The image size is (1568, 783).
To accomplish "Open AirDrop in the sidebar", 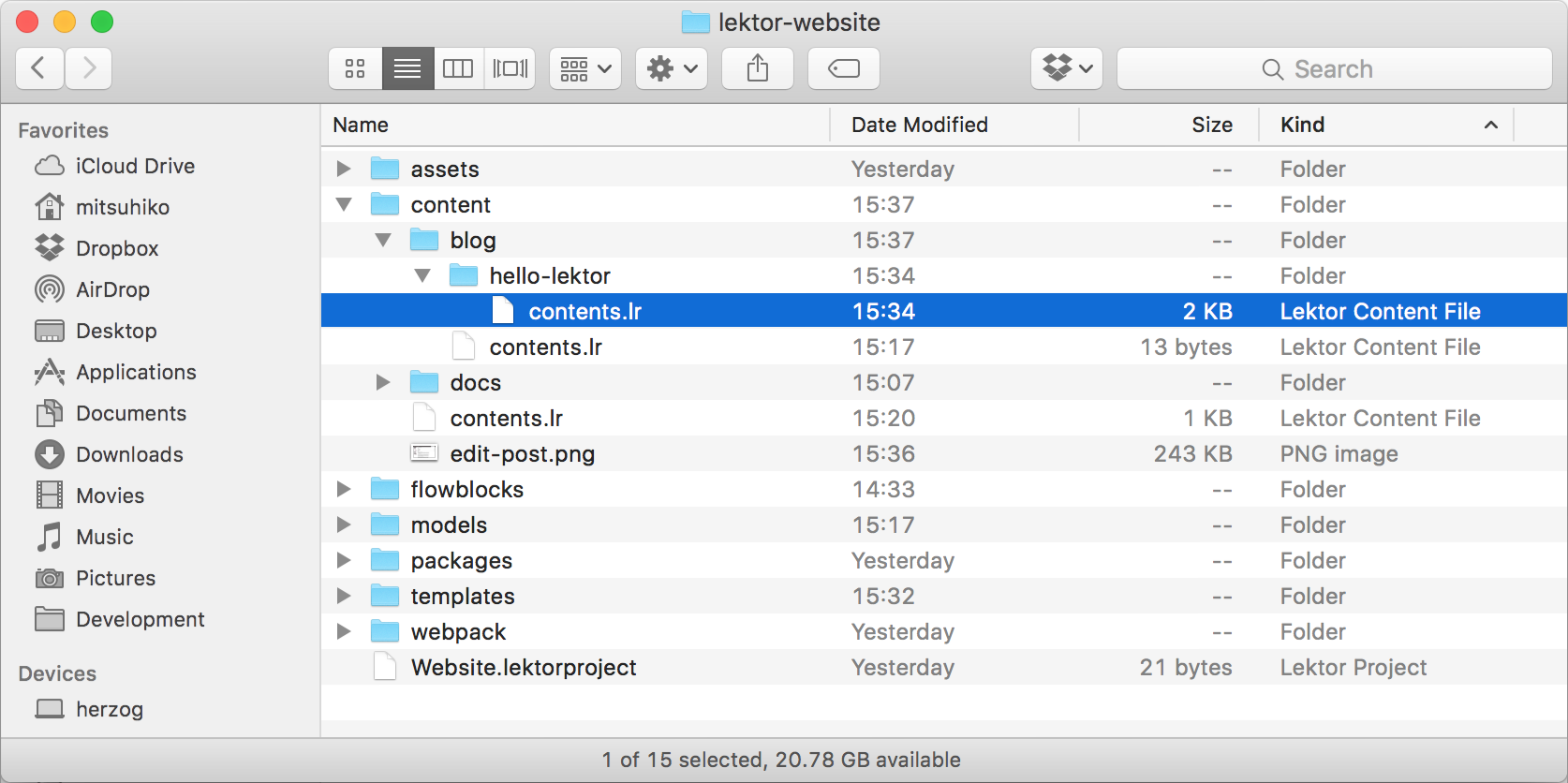I will coord(112,289).
